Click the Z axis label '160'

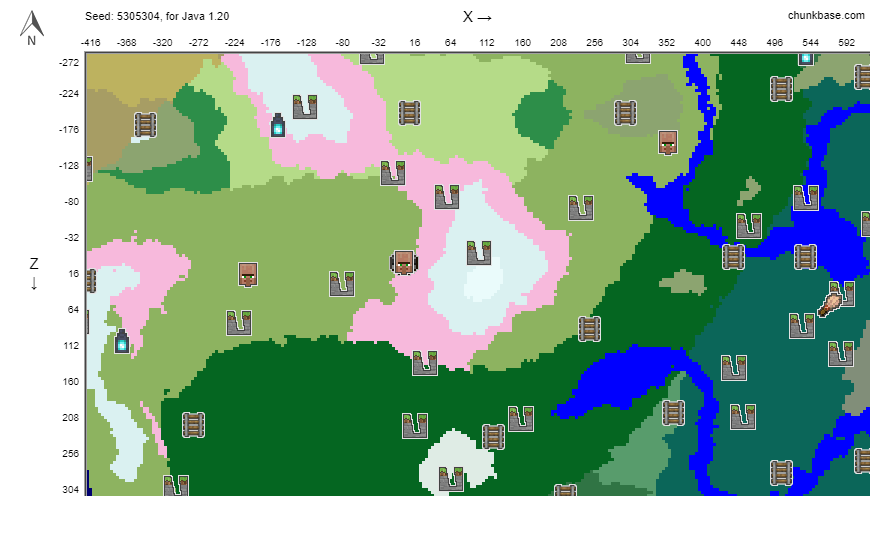click(x=70, y=382)
